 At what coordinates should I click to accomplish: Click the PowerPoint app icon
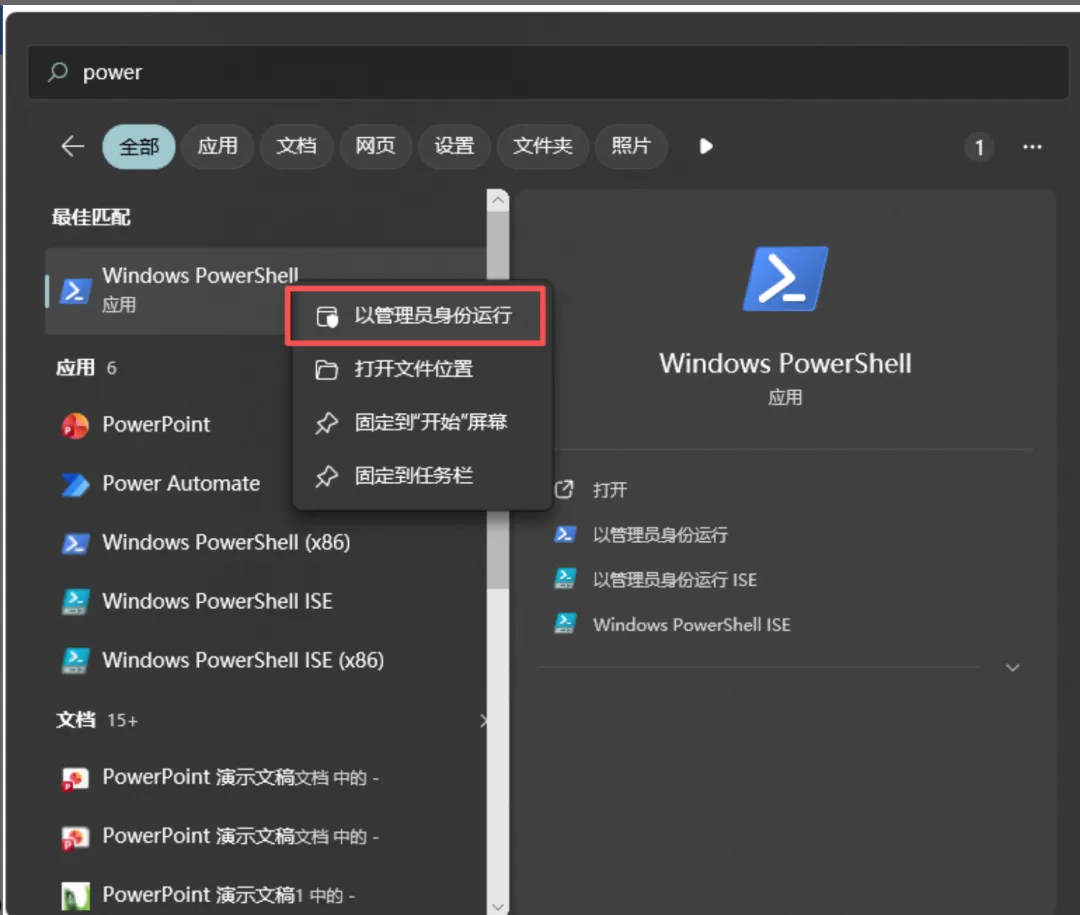75,426
